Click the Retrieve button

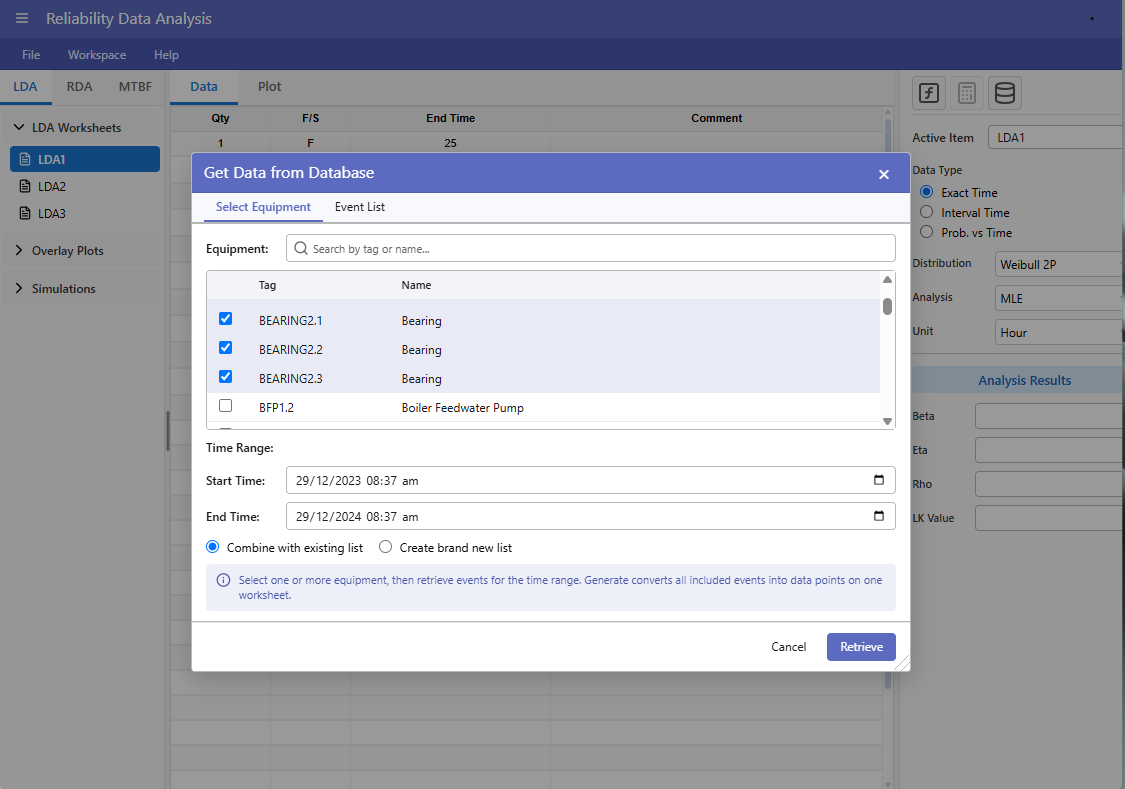tap(861, 647)
